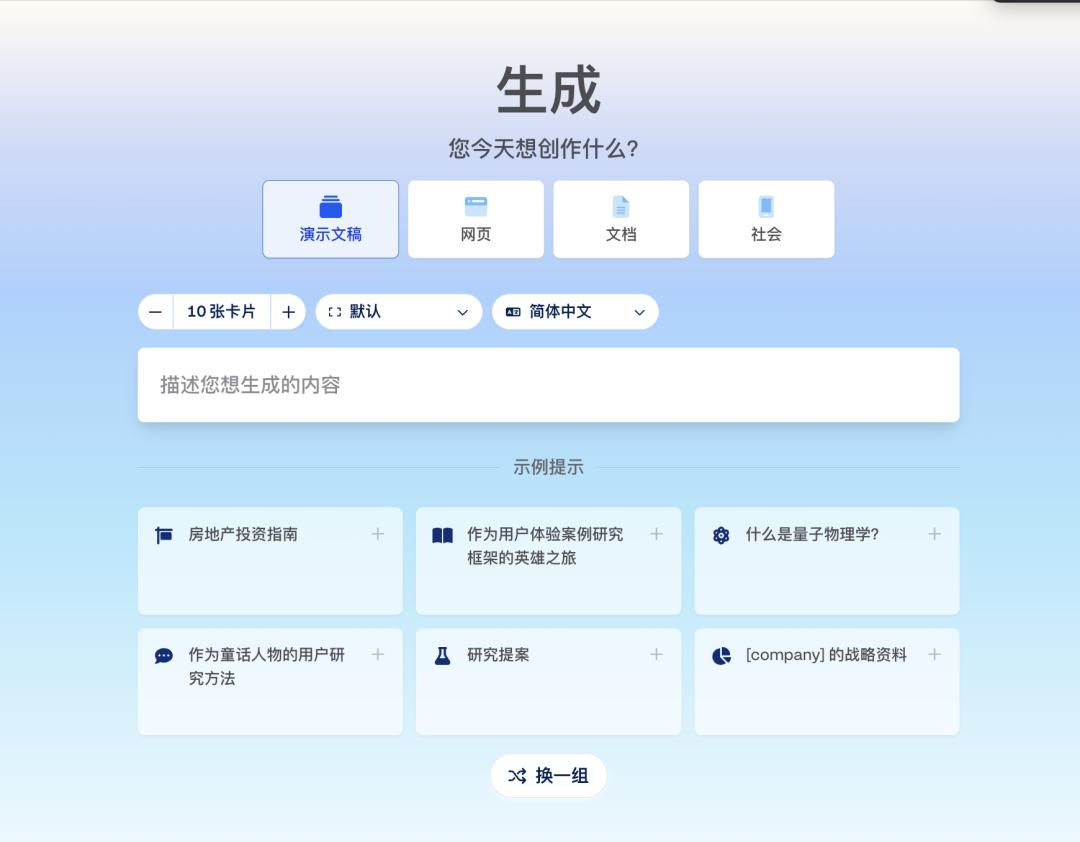Open the 默认 size dropdown
This screenshot has width=1080, height=842.
399,312
